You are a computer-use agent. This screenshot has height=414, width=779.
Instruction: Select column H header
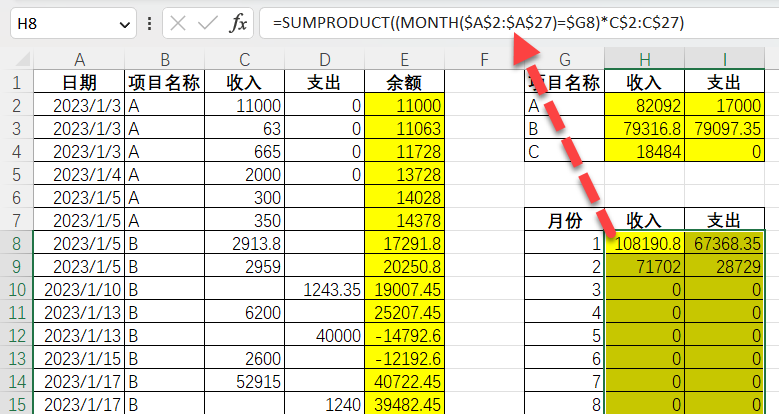click(644, 60)
